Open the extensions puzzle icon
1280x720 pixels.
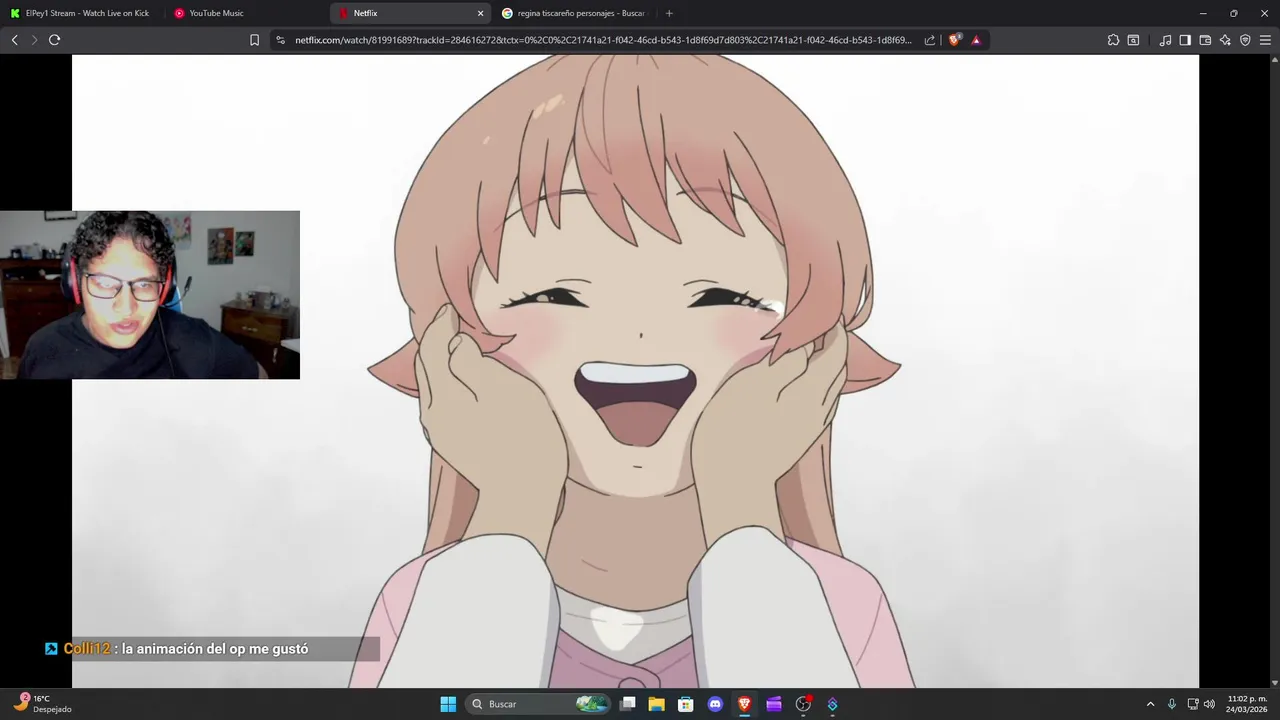pyautogui.click(x=1113, y=40)
